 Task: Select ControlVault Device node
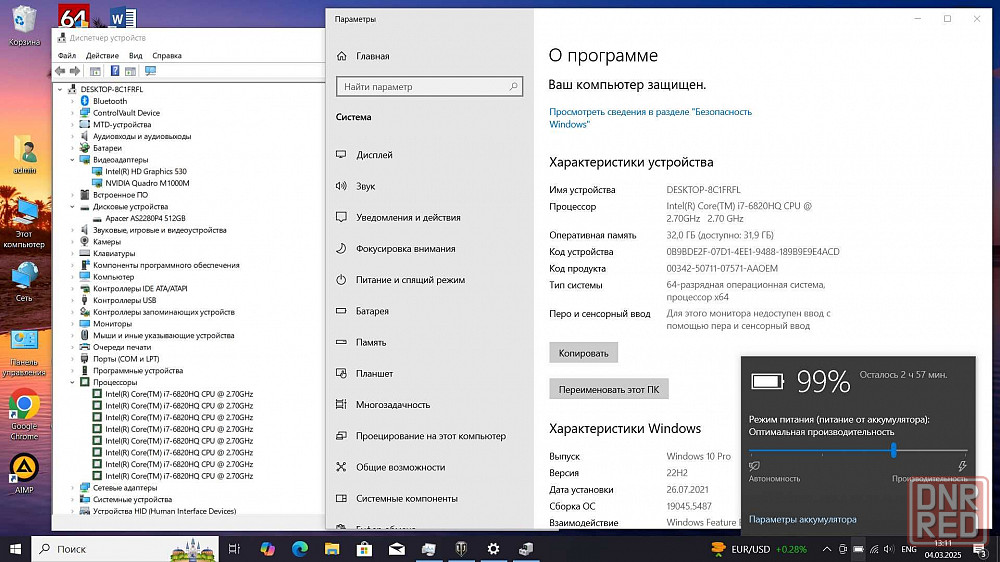tap(126, 113)
